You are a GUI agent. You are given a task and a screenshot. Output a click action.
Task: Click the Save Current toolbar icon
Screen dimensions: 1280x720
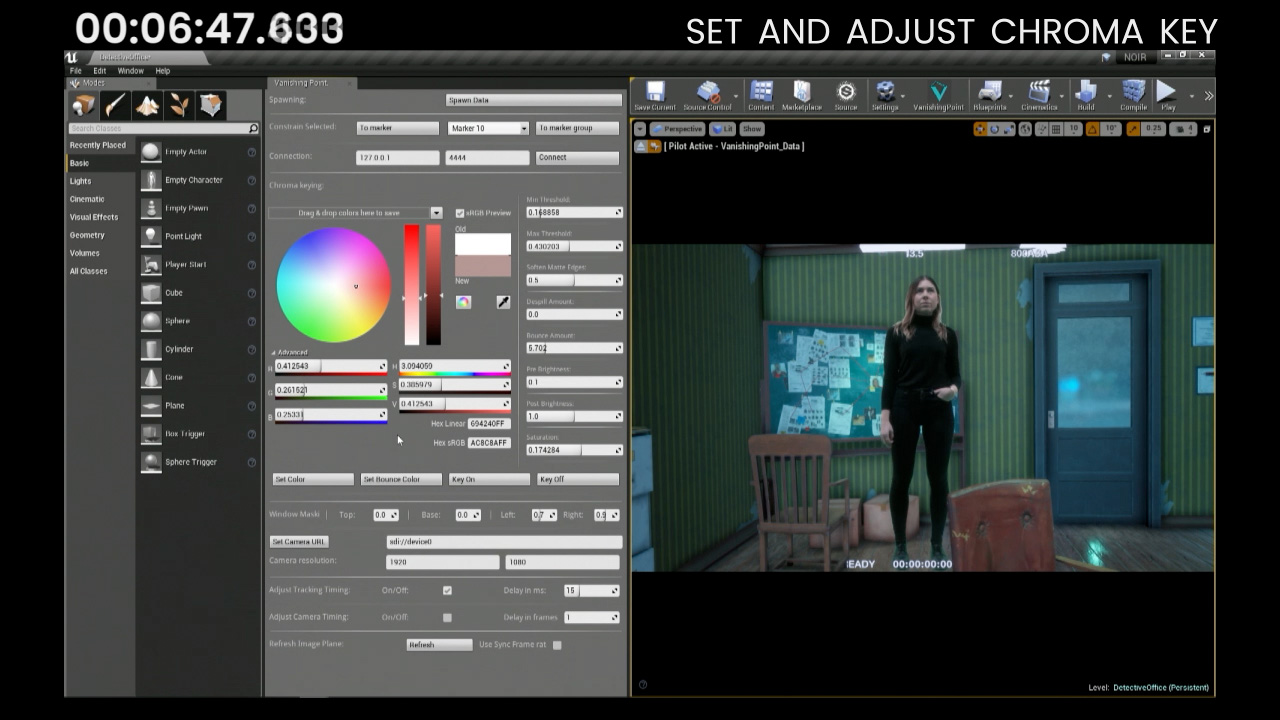tap(655, 94)
